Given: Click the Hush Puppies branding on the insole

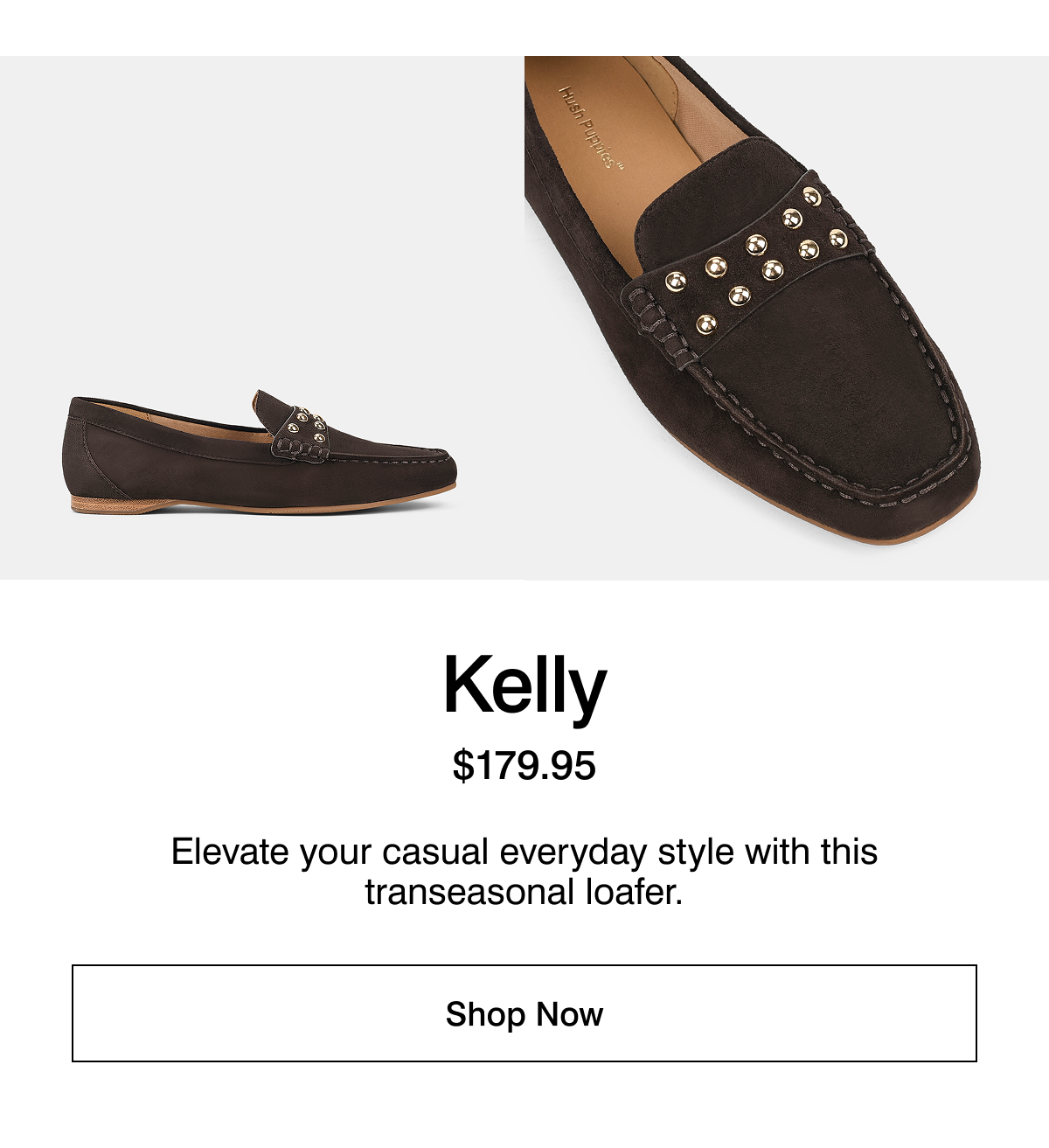Looking at the screenshot, I should [x=591, y=131].
